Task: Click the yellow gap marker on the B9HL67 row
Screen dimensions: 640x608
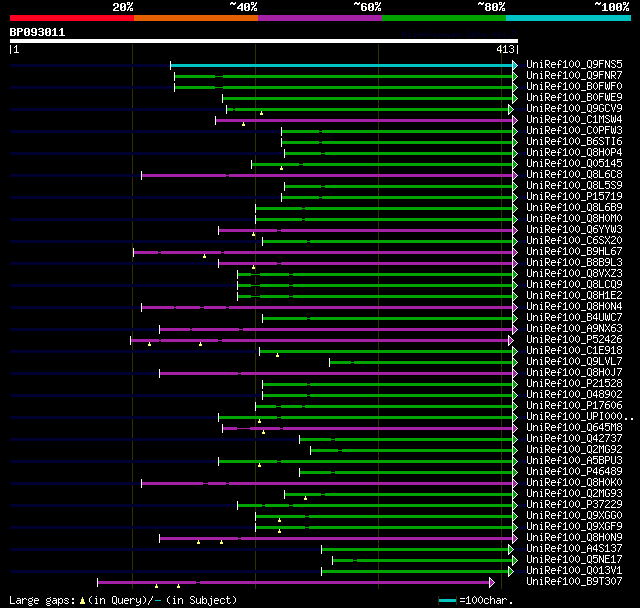Action: point(204,256)
